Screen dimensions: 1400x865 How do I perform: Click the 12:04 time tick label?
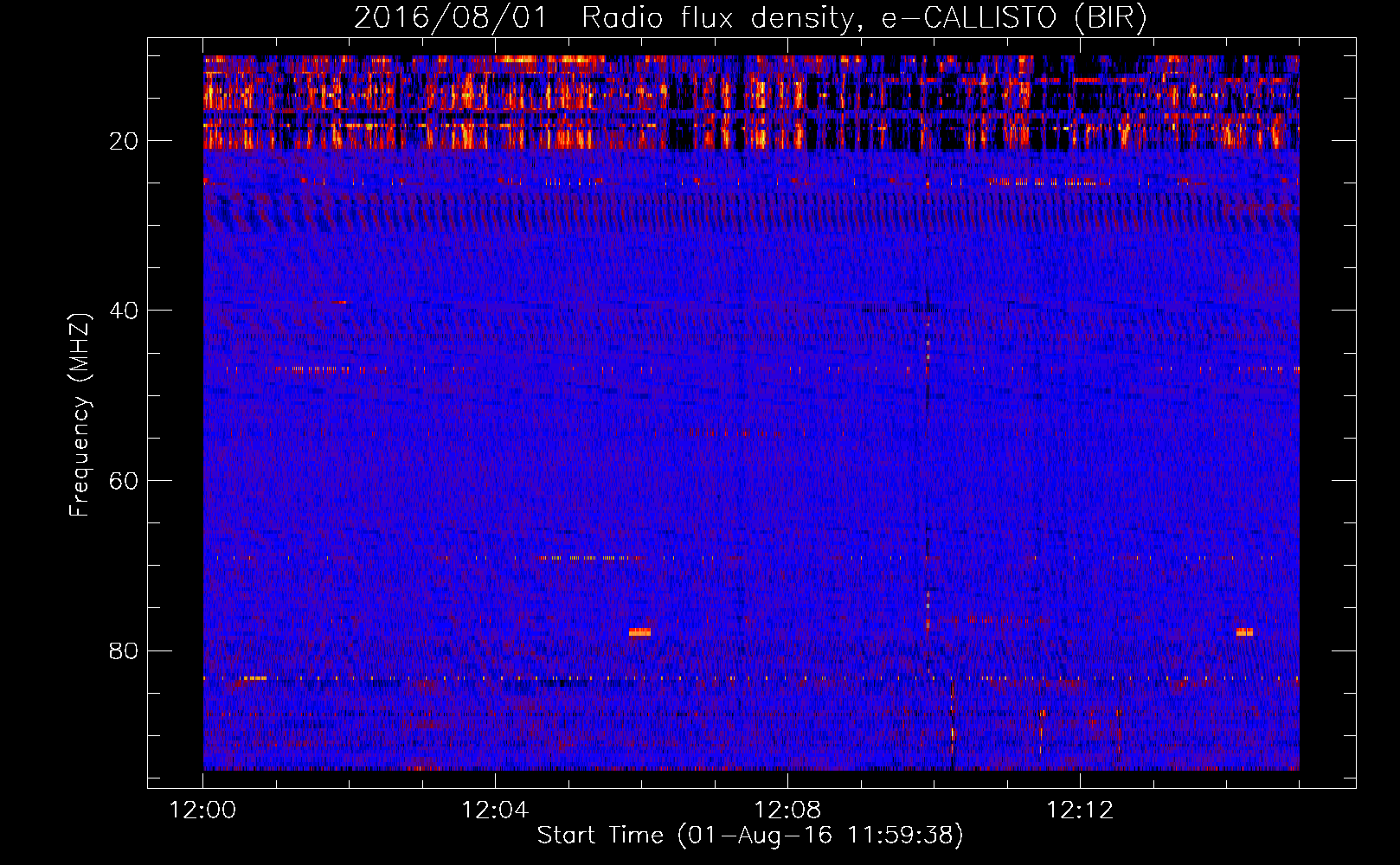tap(495, 811)
